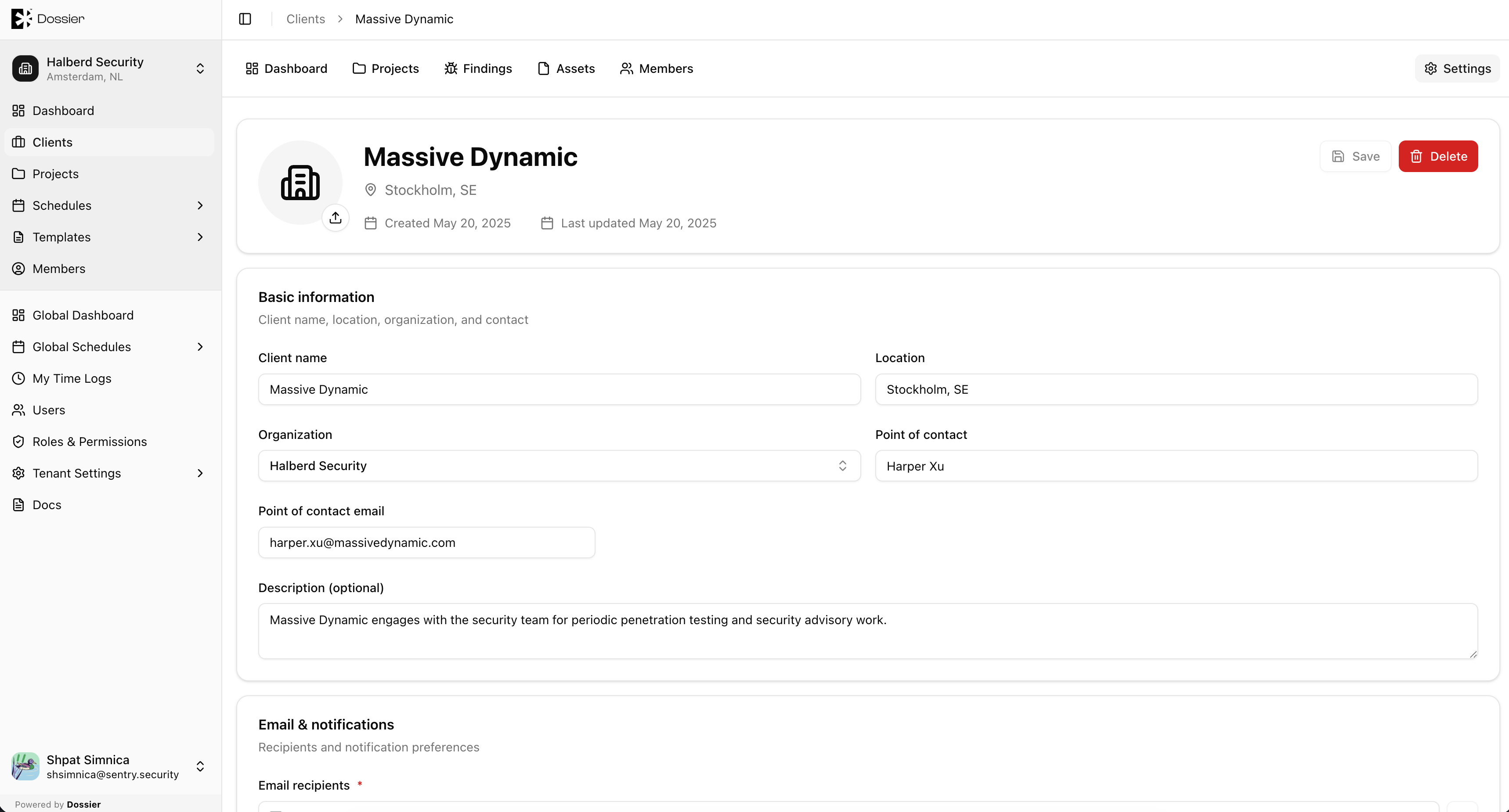Click the Powered by Dossier link
1509x812 pixels.
(x=58, y=805)
